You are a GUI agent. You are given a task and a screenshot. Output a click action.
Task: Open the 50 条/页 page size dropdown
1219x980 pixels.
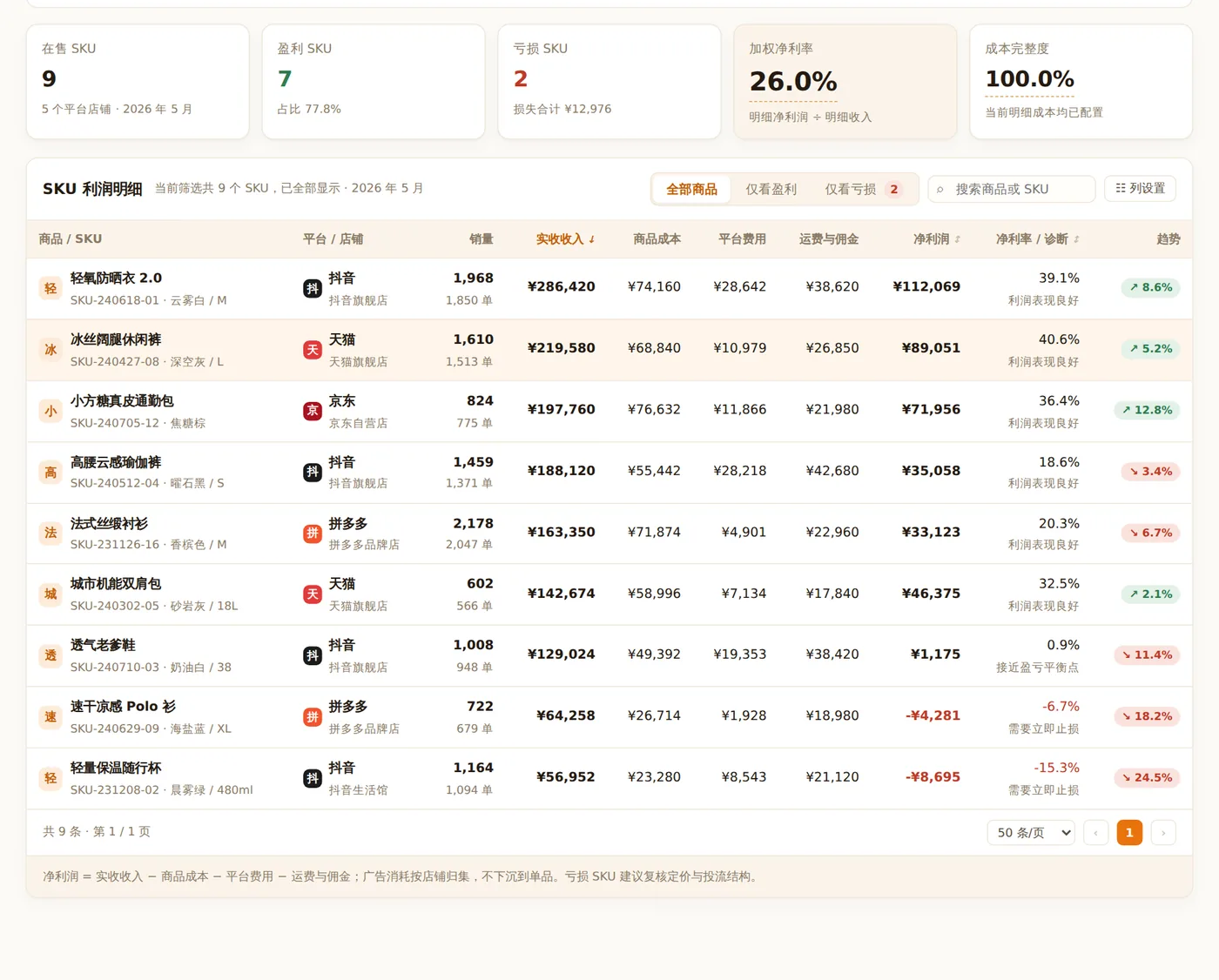[x=1031, y=833]
